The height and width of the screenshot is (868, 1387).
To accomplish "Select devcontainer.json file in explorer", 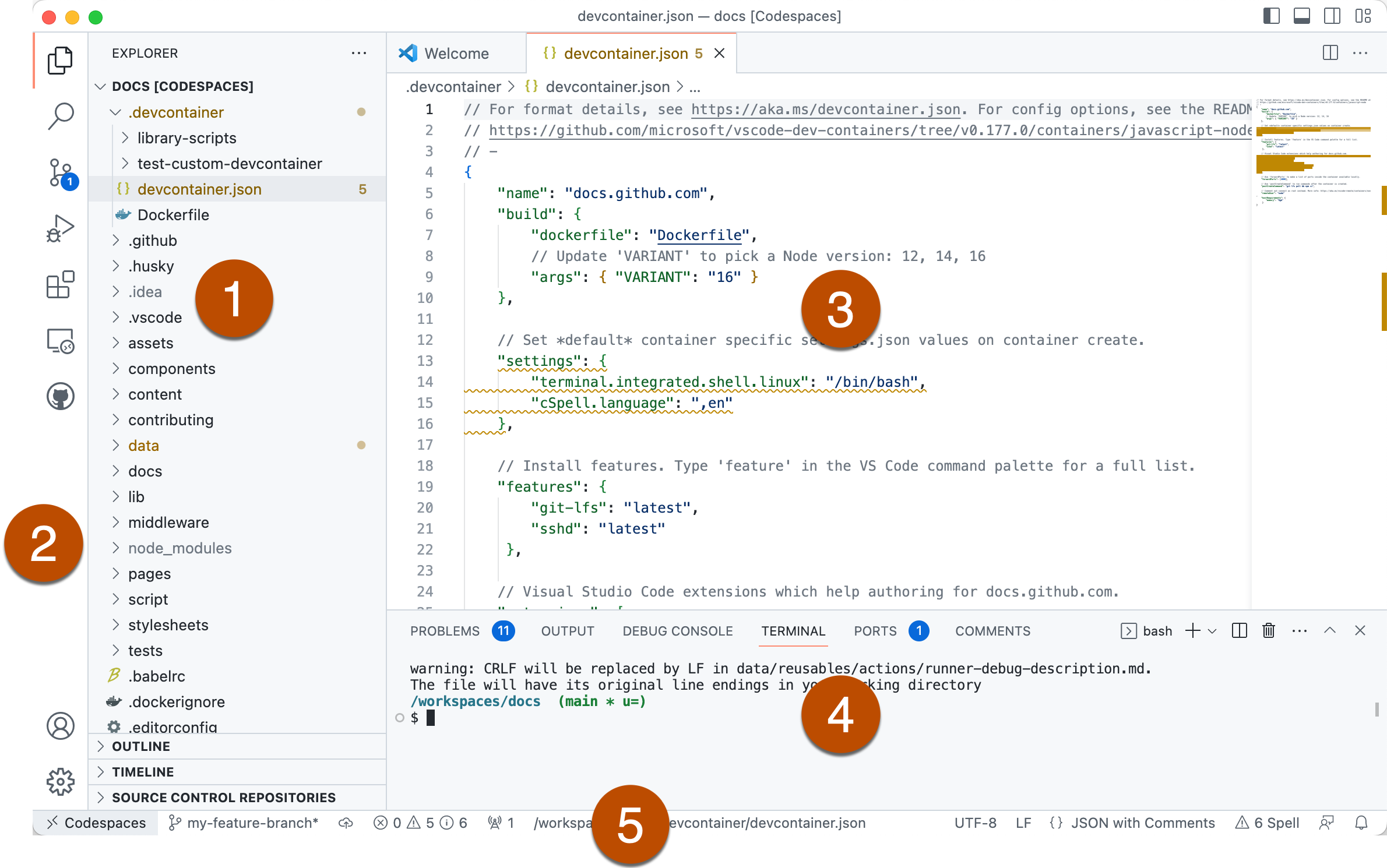I will tap(199, 188).
